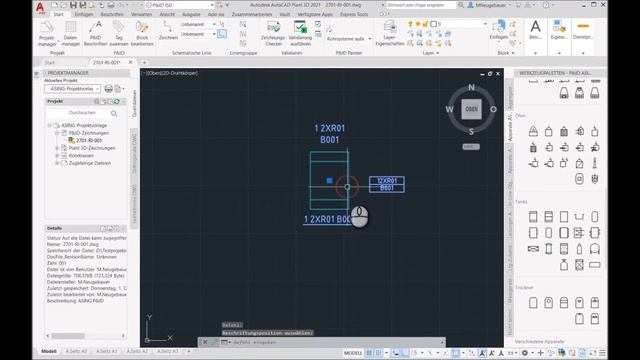
Task: Expand the Rohrklassen tree node
Action: [x=57, y=155]
